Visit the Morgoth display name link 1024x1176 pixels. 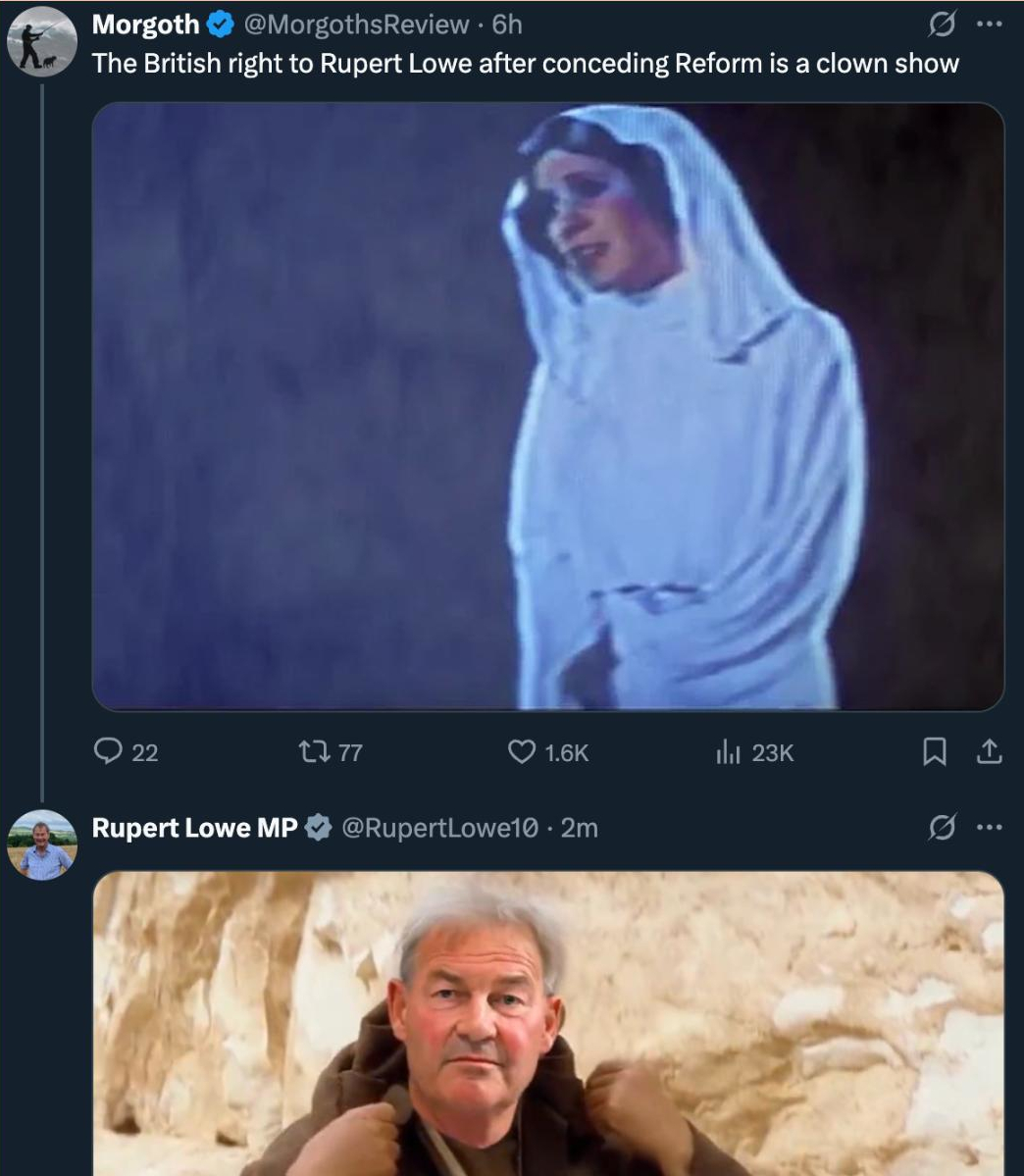(145, 25)
